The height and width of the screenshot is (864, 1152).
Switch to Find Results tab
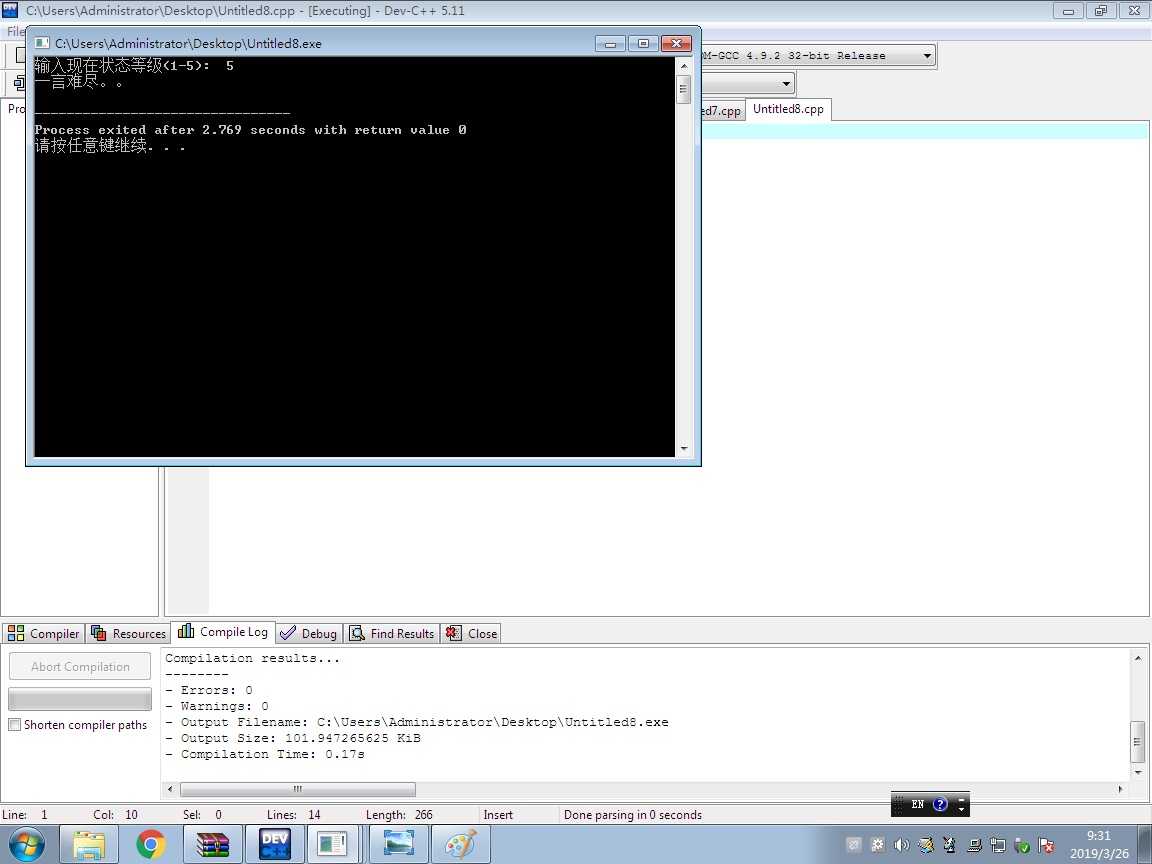392,633
